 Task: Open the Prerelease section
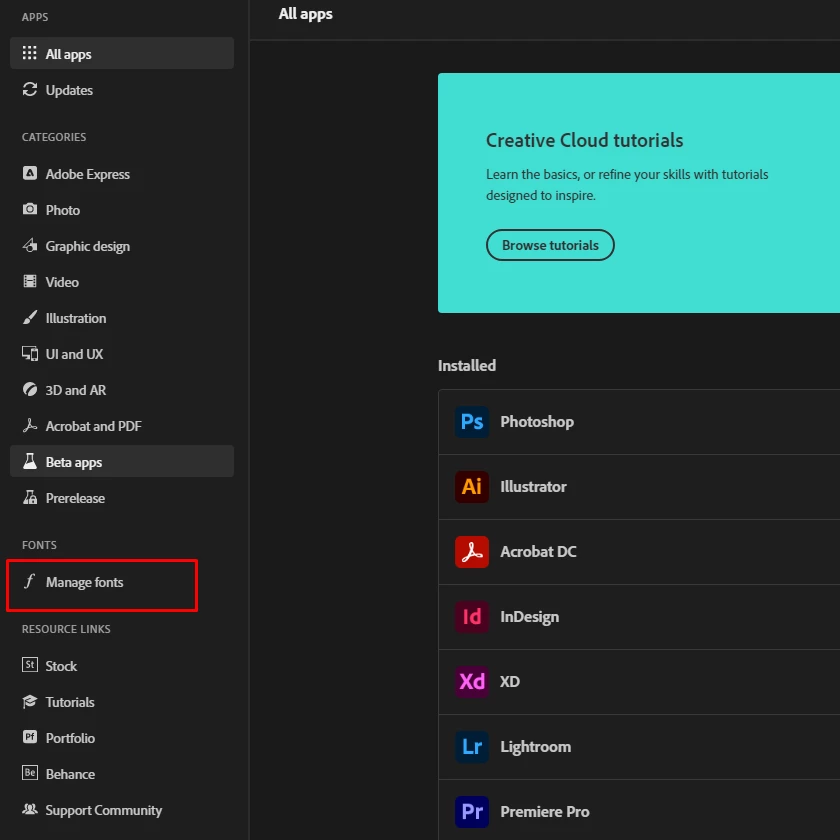pos(122,498)
